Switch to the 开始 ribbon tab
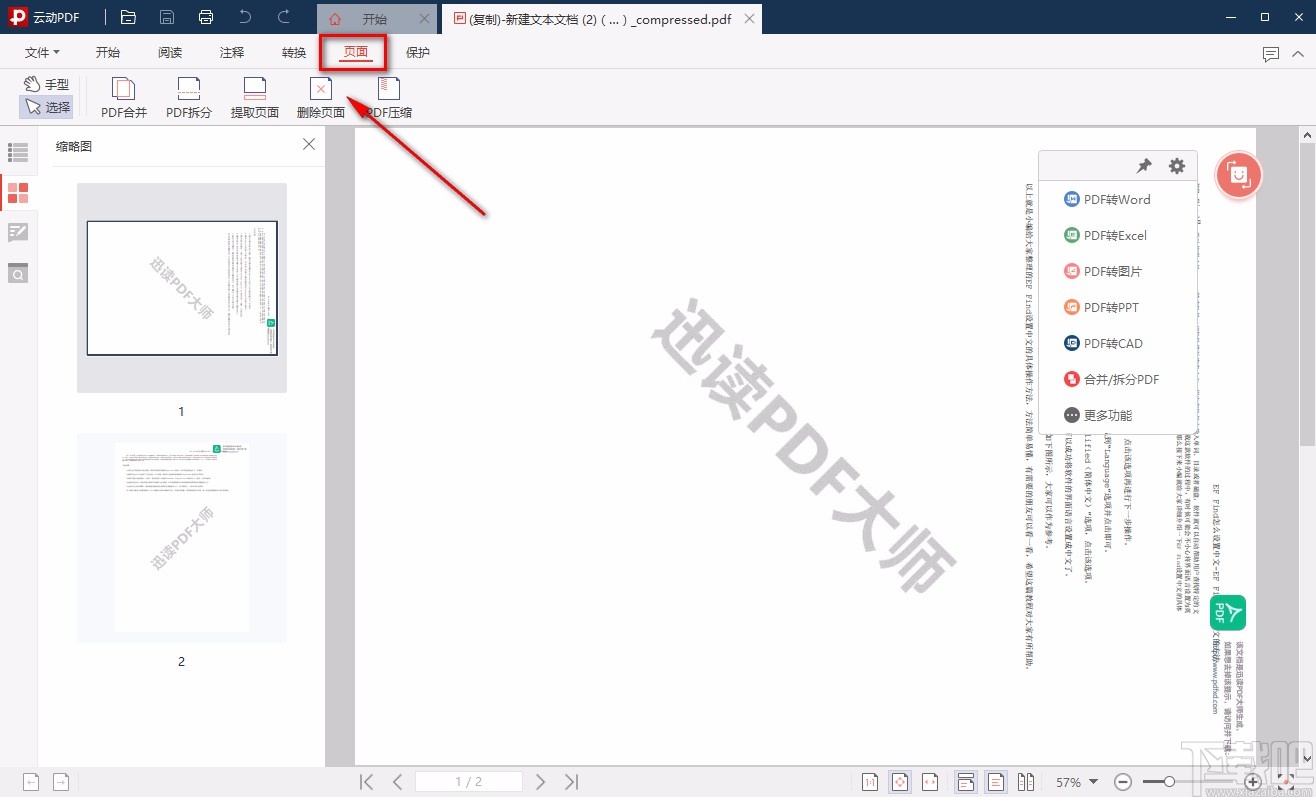The width and height of the screenshot is (1316, 797). 108,53
